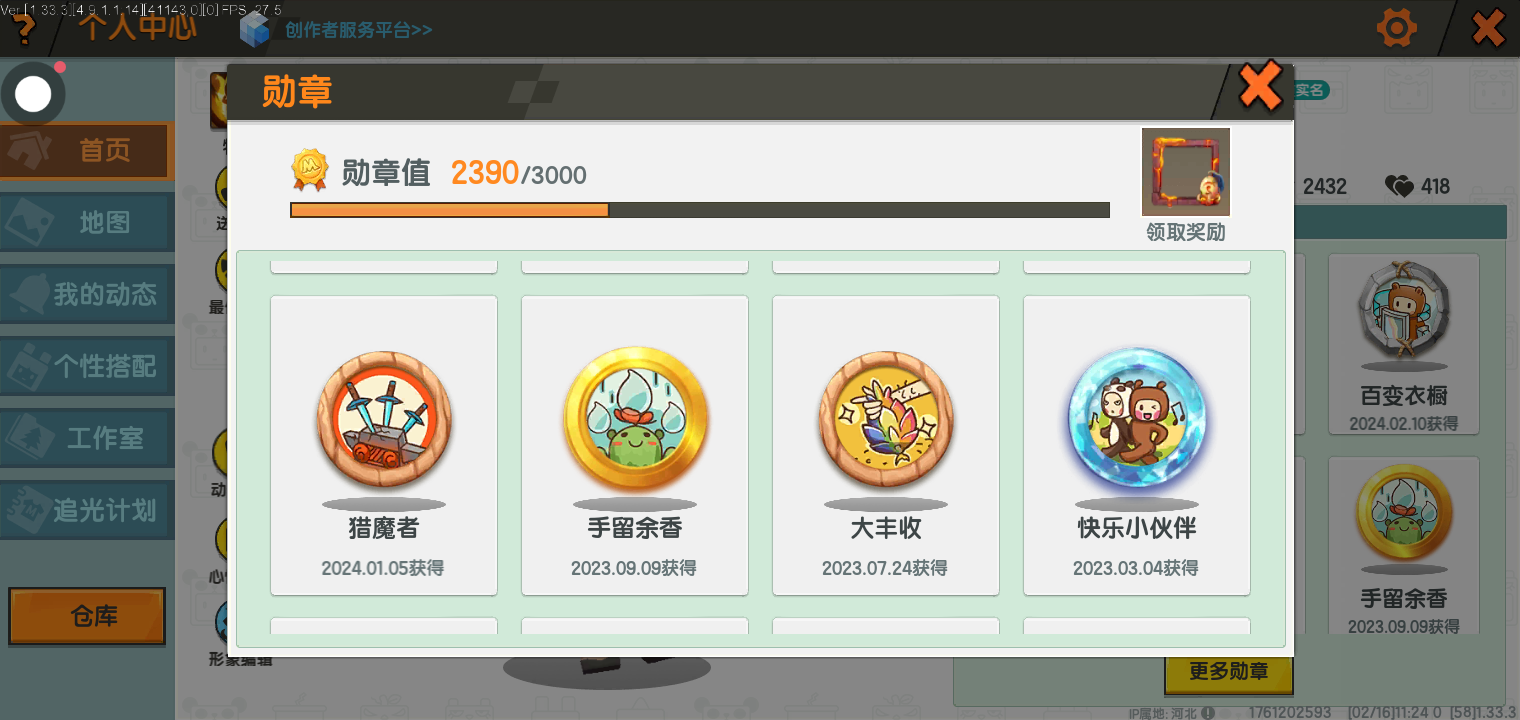The image size is (1520, 720).
Task: Open the 猎魔者 badge icon
Action: (384, 419)
